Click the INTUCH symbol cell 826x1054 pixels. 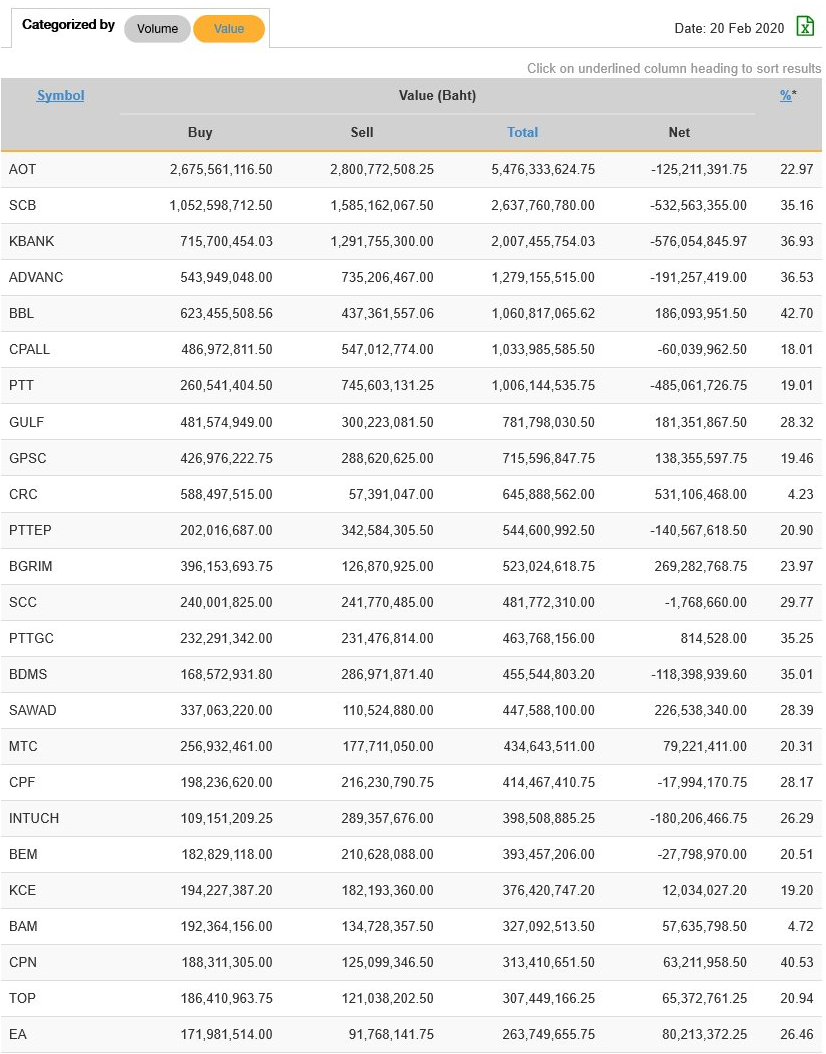pos(34,818)
